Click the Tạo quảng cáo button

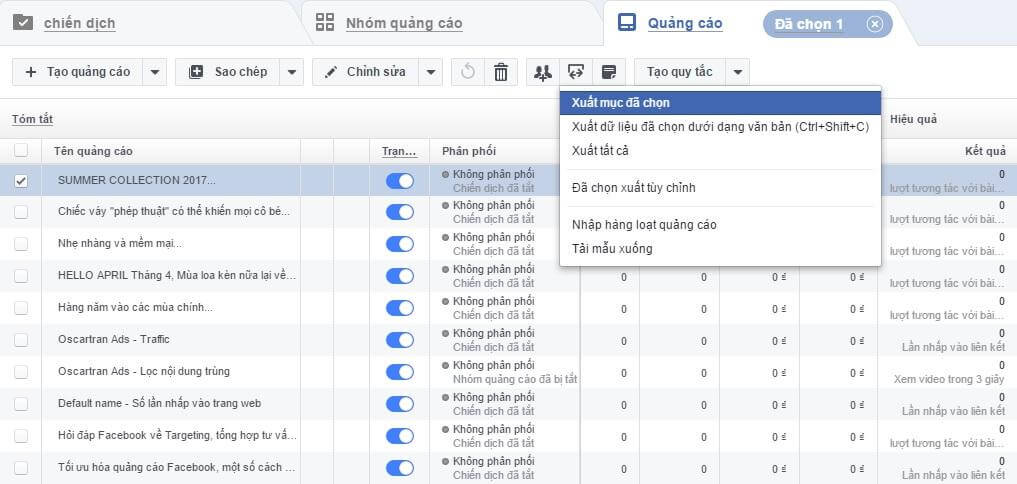(78, 72)
